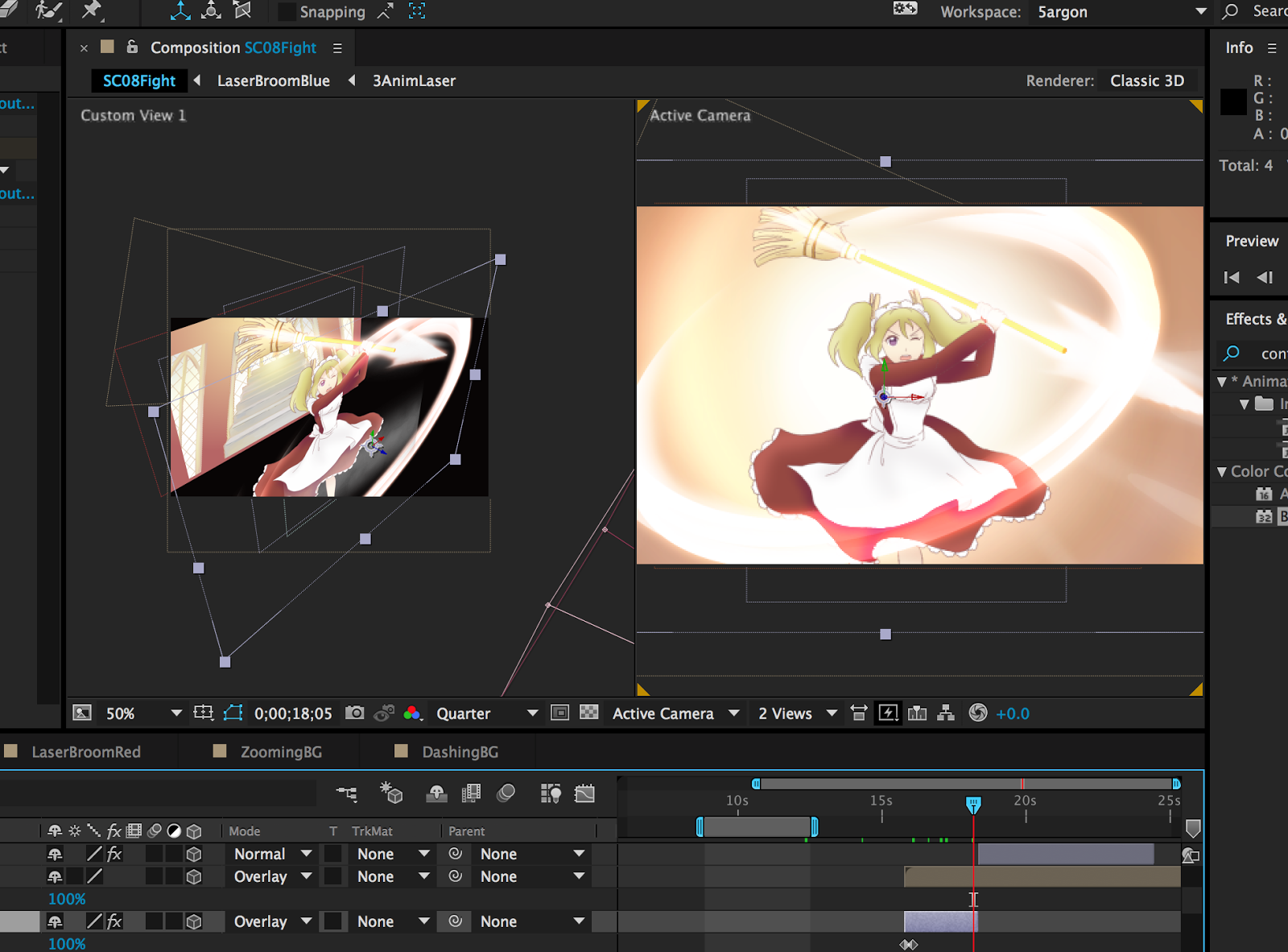Screen dimensions: 1288x952
Task: Open the Workspace dropdown
Action: (x=1123, y=11)
